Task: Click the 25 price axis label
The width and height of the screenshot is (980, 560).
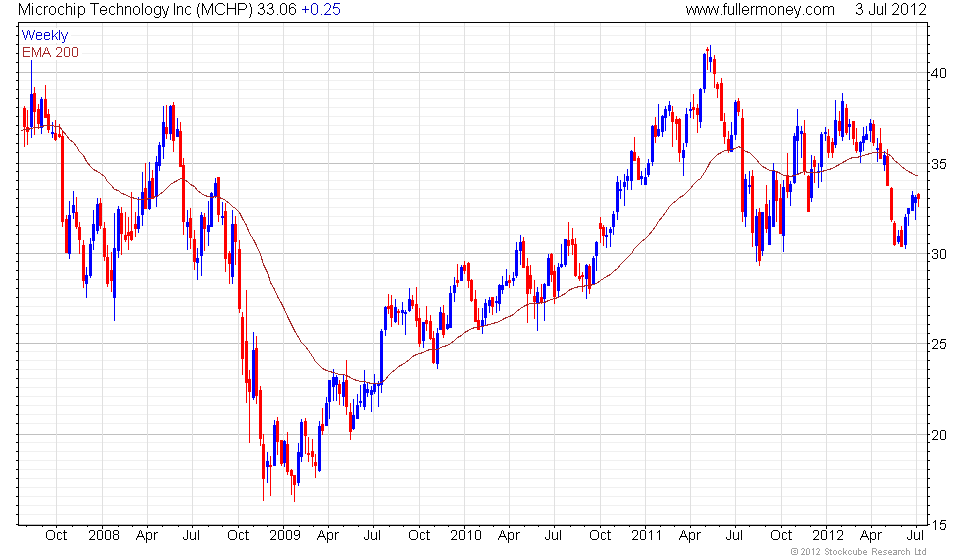Action: coord(938,344)
